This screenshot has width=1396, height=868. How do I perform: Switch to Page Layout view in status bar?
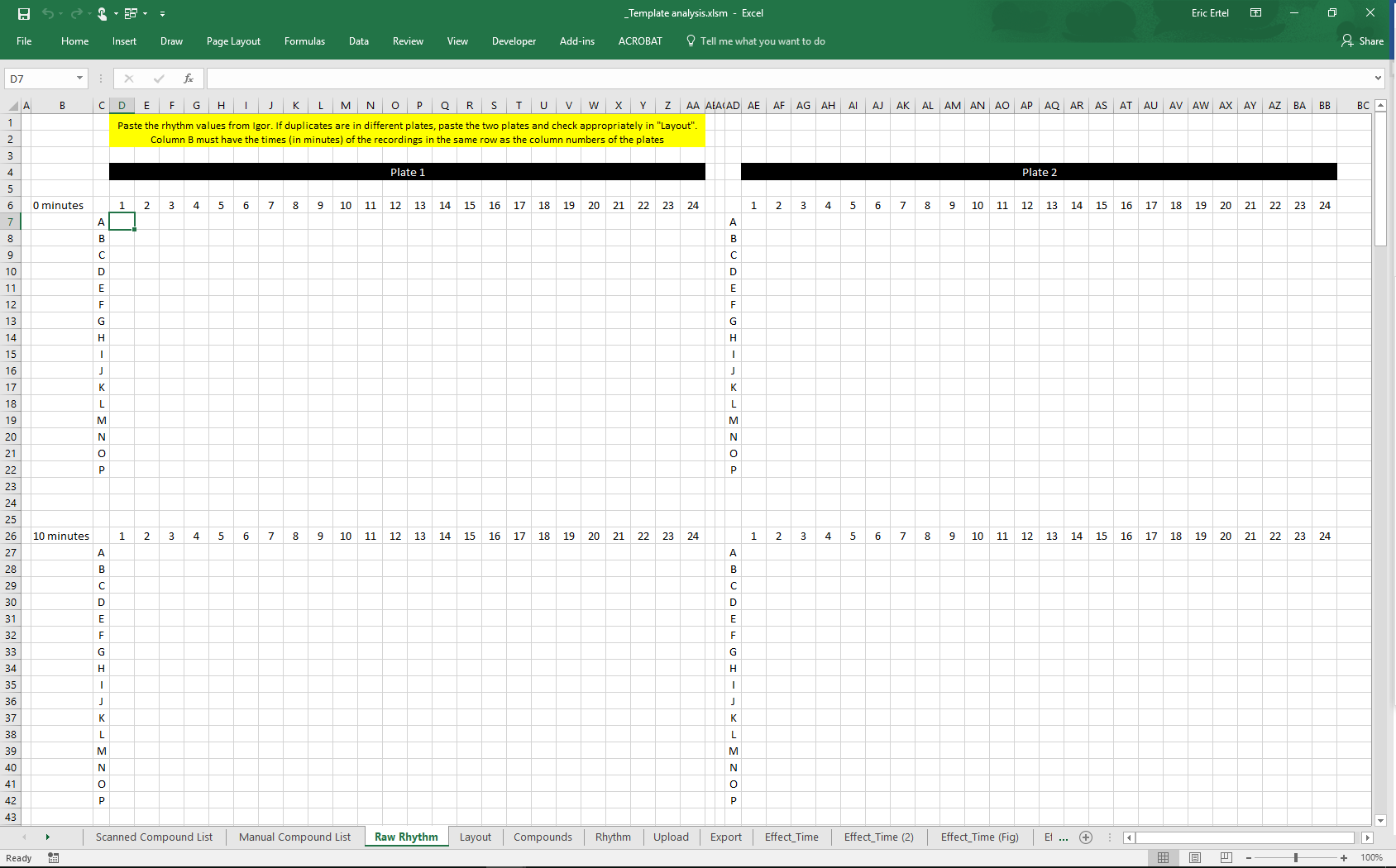click(x=1195, y=857)
